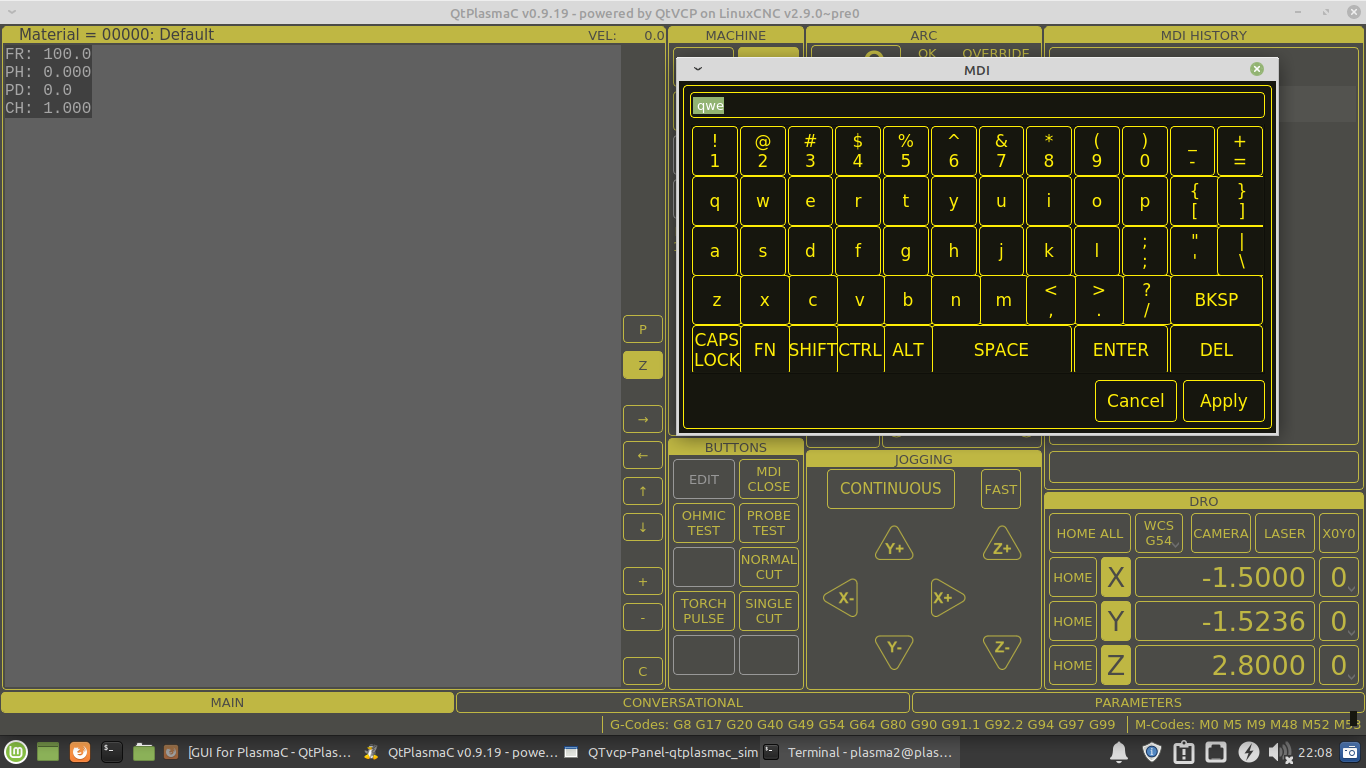Switch to PARAMETERS tab
The image size is (1366, 768).
(1138, 702)
